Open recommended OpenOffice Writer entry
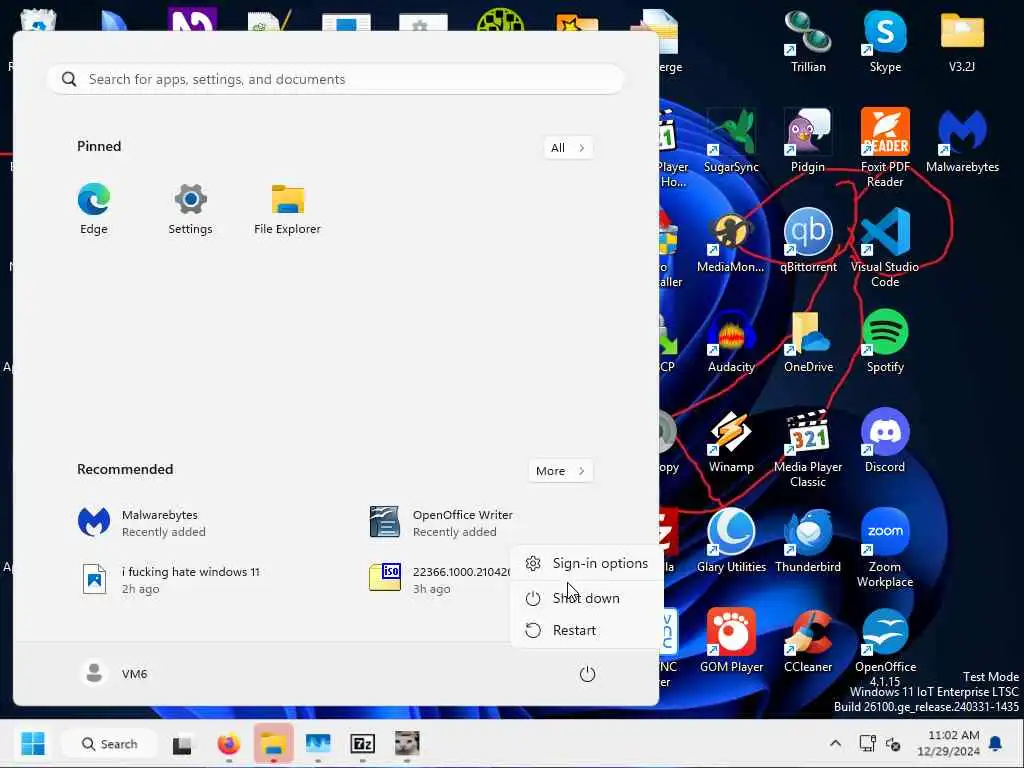This screenshot has height=768, width=1024. coord(441,522)
